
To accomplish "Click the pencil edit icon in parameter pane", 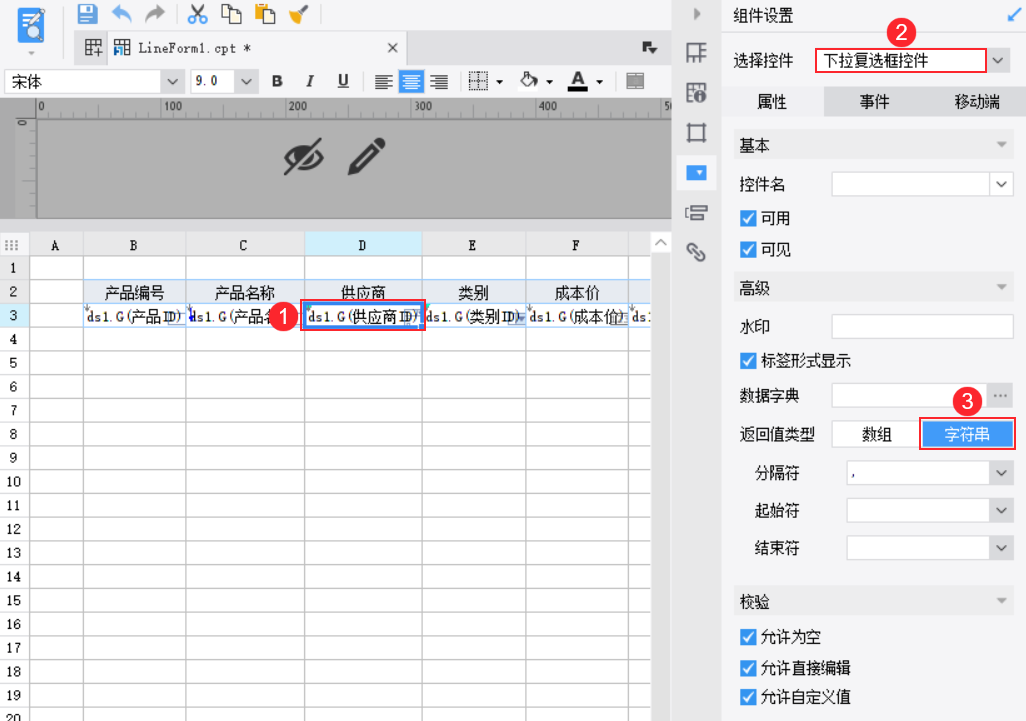I will (366, 156).
